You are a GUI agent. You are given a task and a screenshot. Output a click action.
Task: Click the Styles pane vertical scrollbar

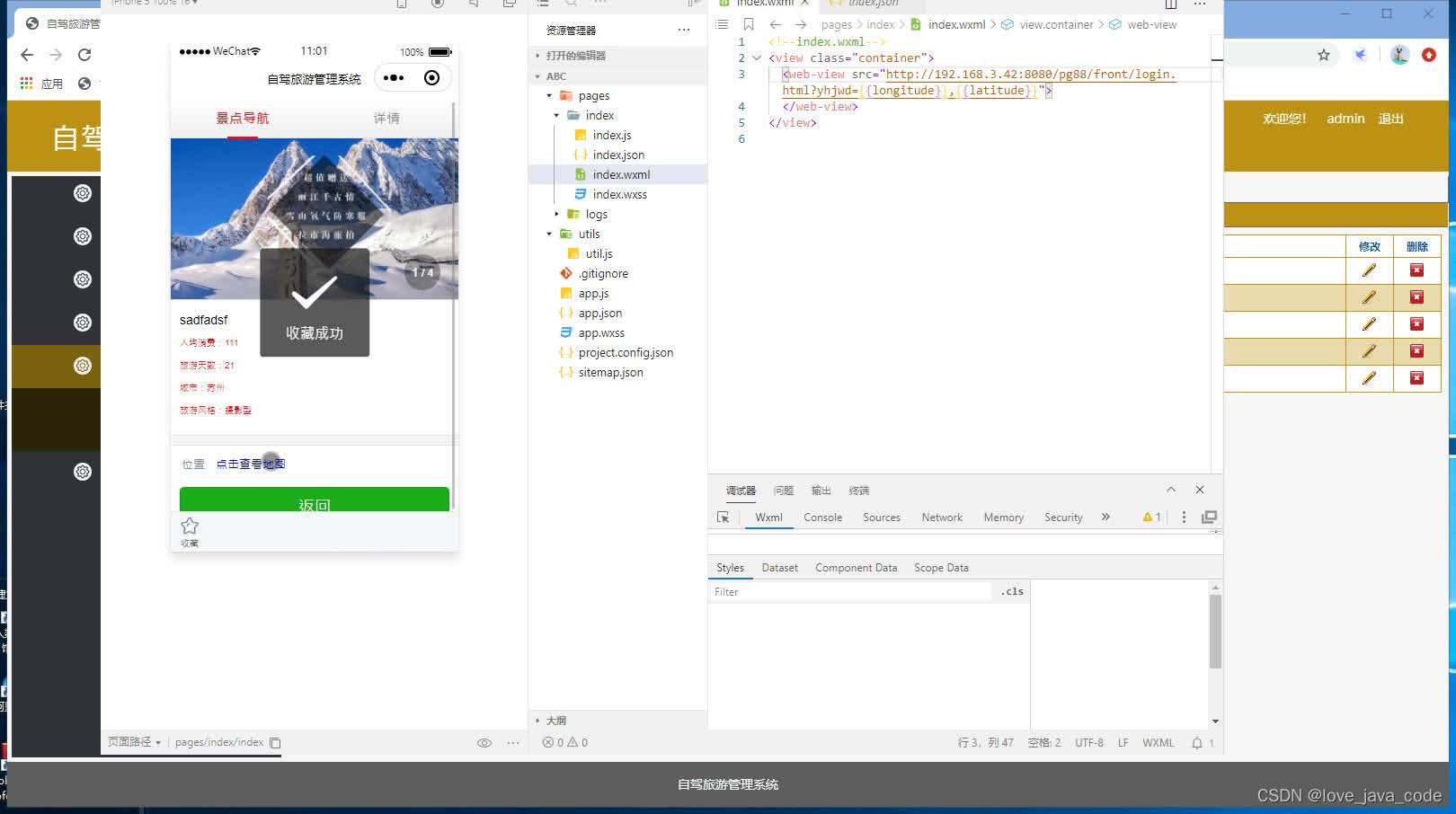[x=1215, y=632]
